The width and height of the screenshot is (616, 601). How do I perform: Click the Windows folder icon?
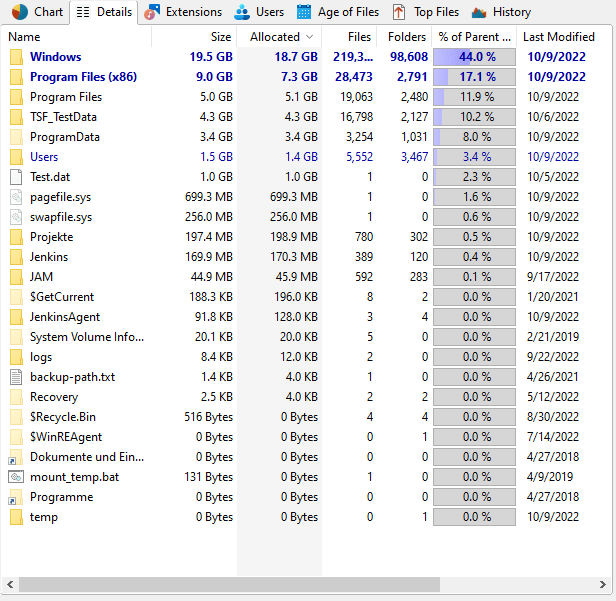pyautogui.click(x=16, y=57)
